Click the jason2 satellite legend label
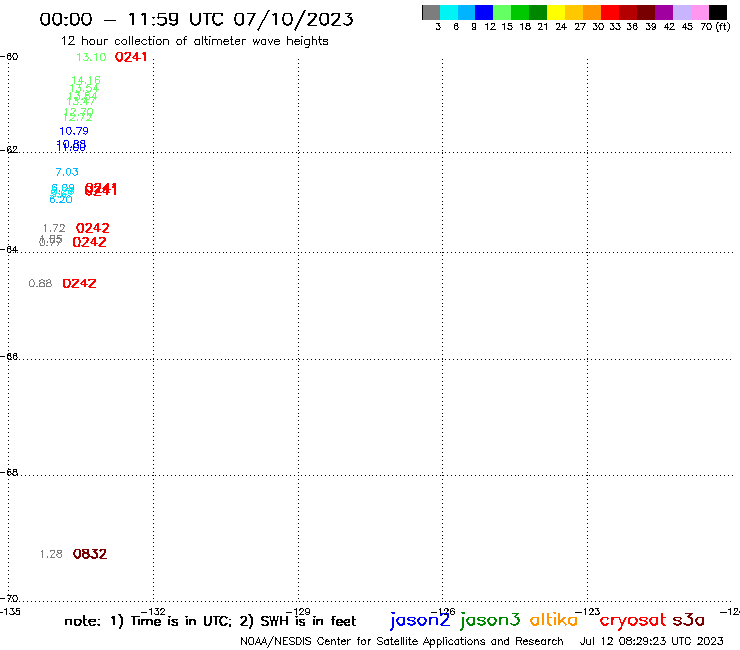 coord(420,620)
